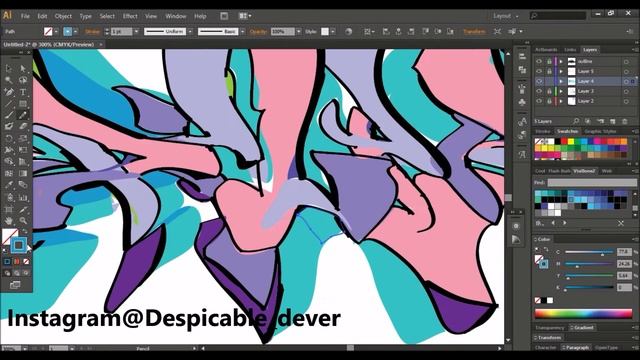Select the Paintbrush tool
This screenshot has width=640, height=360.
click(9, 115)
